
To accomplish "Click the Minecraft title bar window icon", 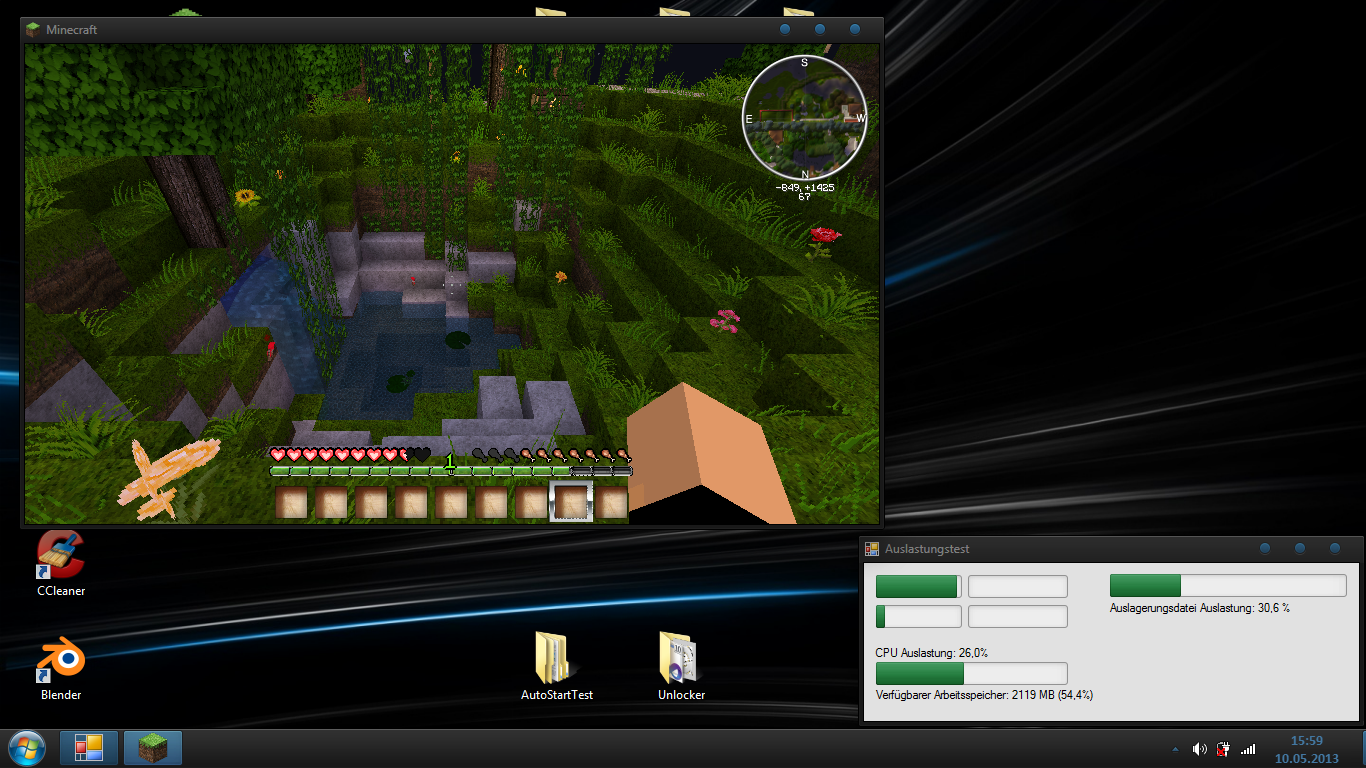I will coord(33,30).
